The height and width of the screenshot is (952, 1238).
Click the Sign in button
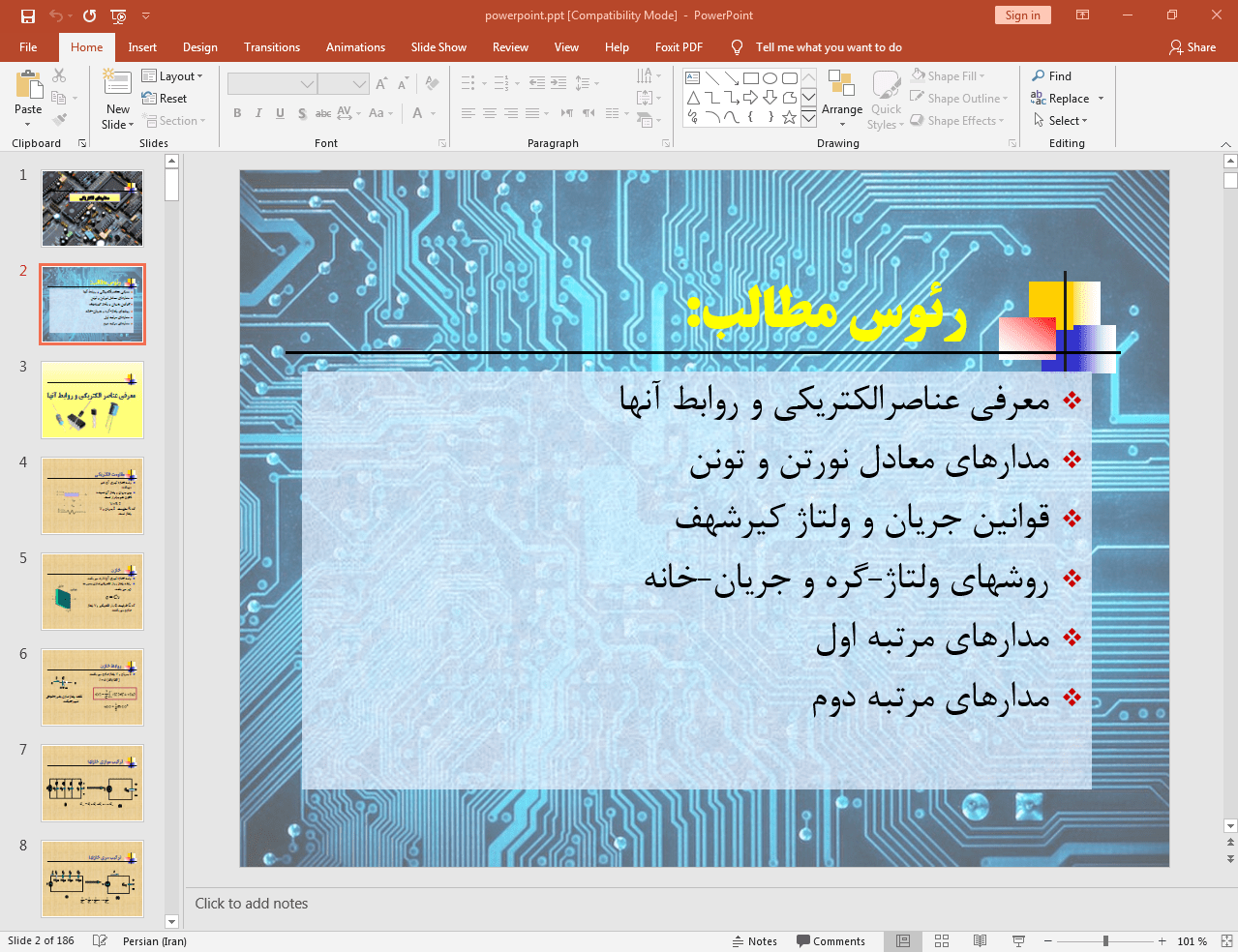1022,15
